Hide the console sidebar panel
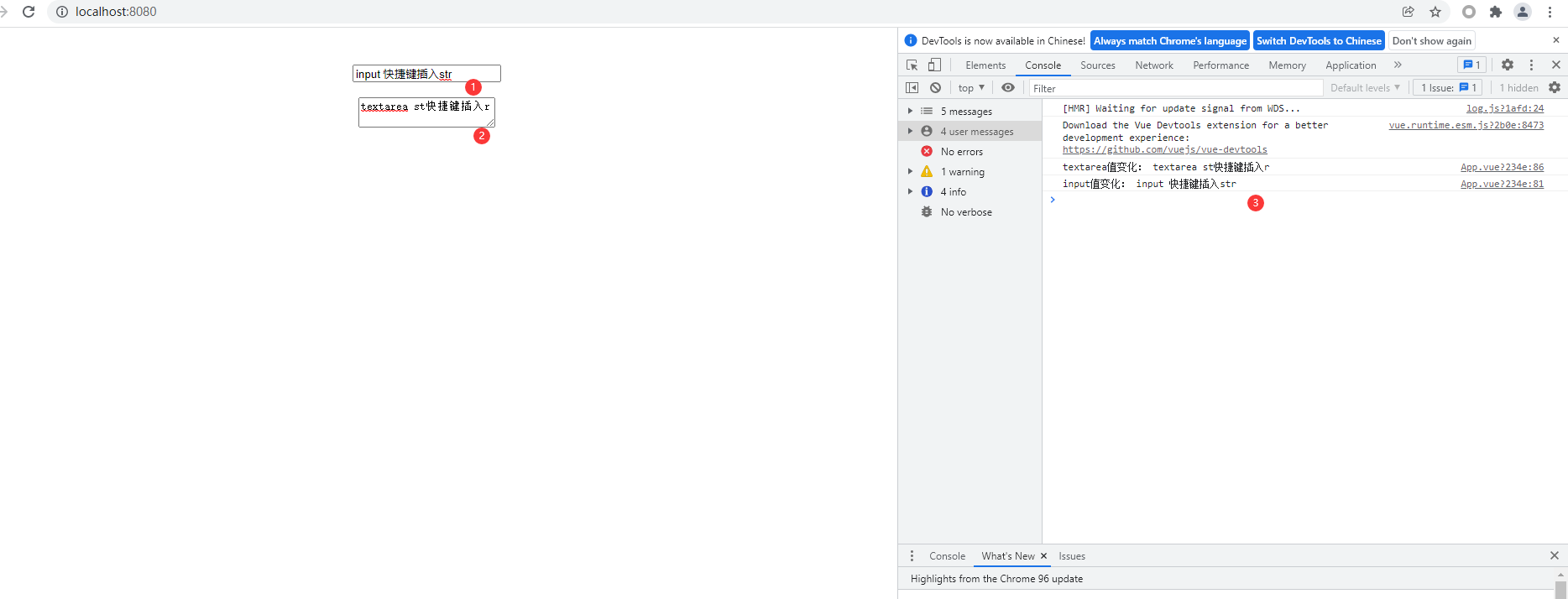The image size is (1568, 599). coord(912,87)
